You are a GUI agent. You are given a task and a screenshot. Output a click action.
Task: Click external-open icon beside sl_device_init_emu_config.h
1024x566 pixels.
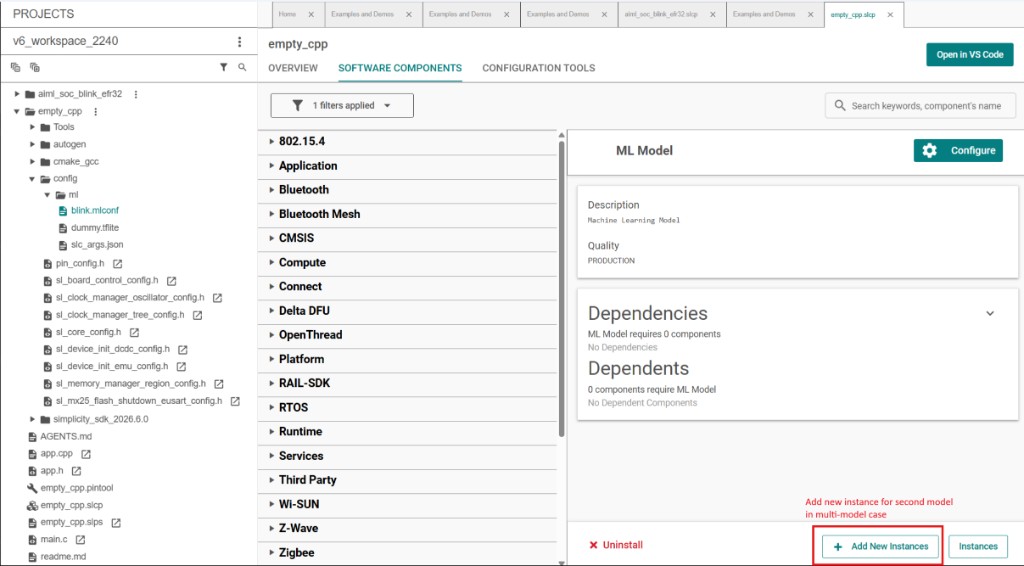(181, 367)
